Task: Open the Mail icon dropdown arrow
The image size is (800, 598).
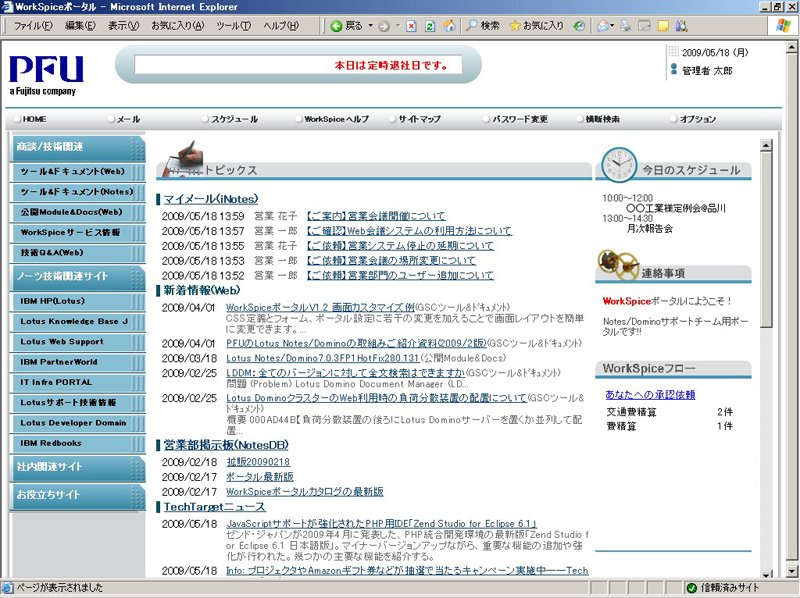Action: coord(612,26)
